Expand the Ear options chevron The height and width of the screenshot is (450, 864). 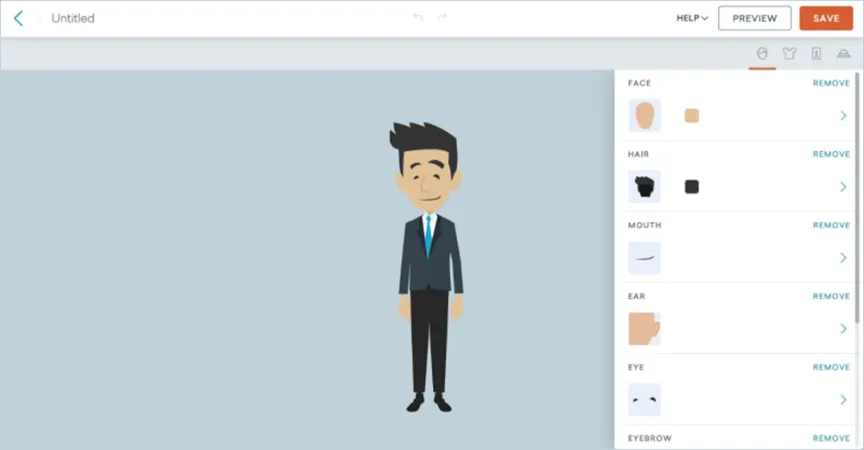[844, 329]
